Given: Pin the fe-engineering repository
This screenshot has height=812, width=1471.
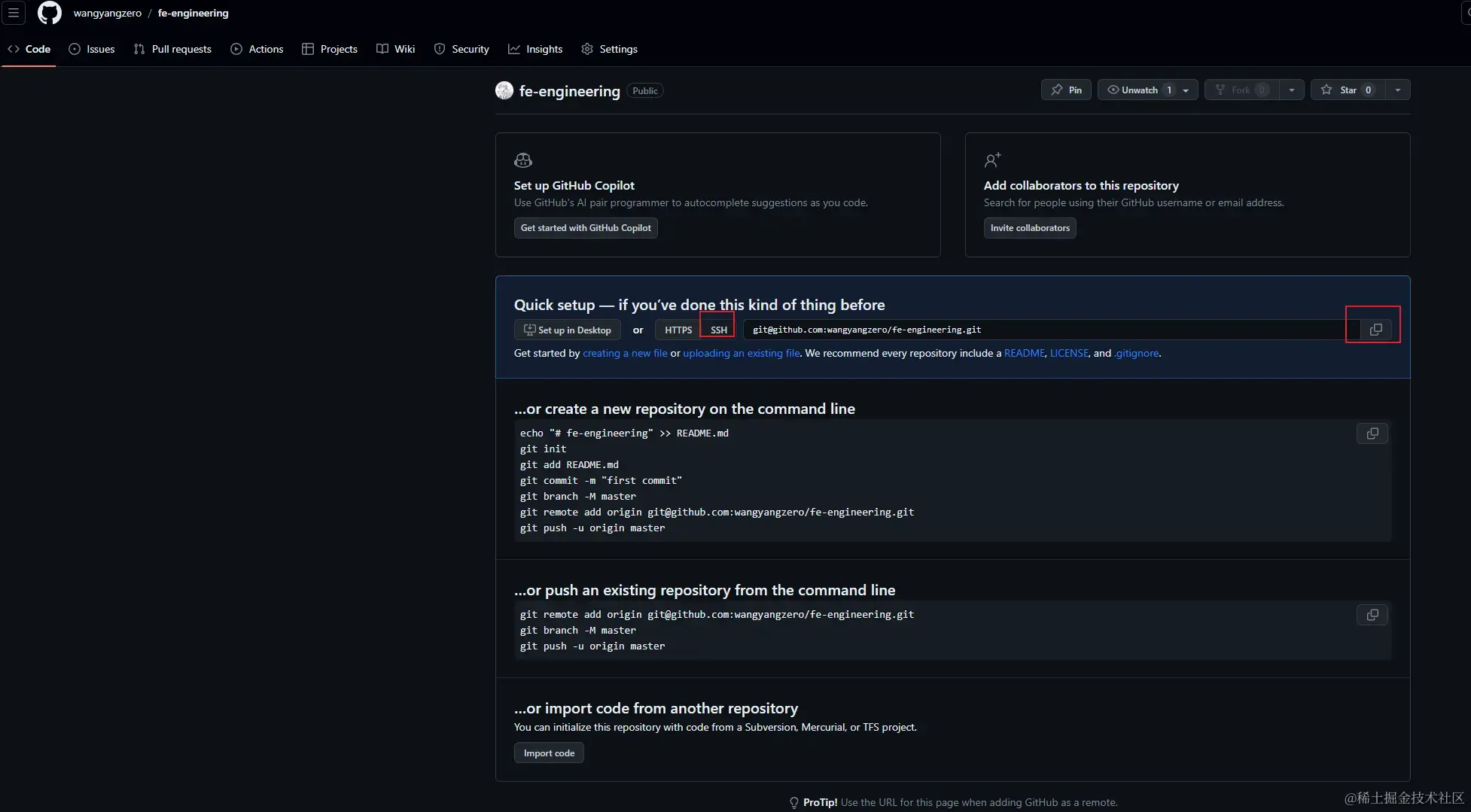Looking at the screenshot, I should pos(1066,90).
